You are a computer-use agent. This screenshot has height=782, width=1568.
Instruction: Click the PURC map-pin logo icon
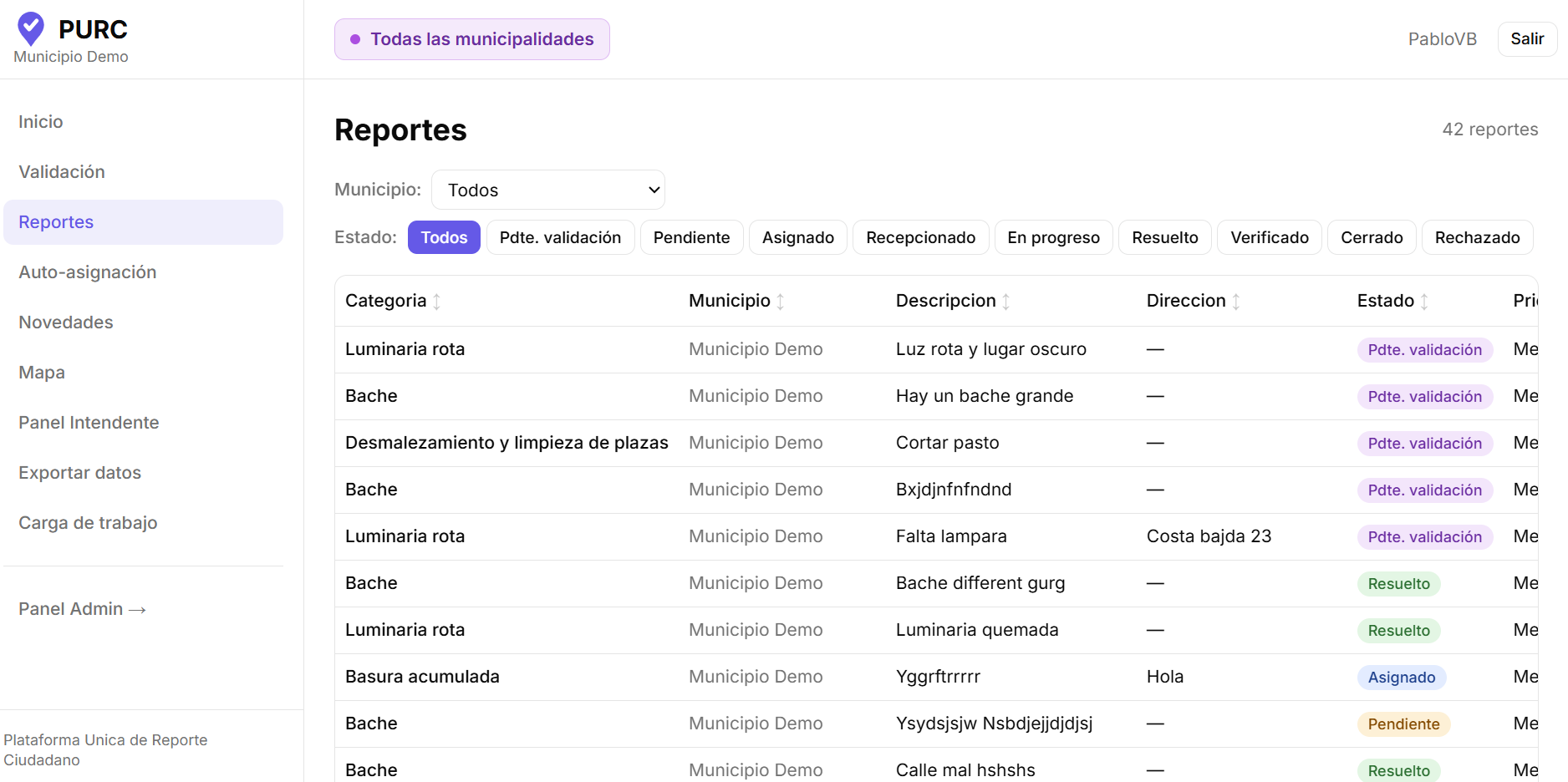click(31, 29)
